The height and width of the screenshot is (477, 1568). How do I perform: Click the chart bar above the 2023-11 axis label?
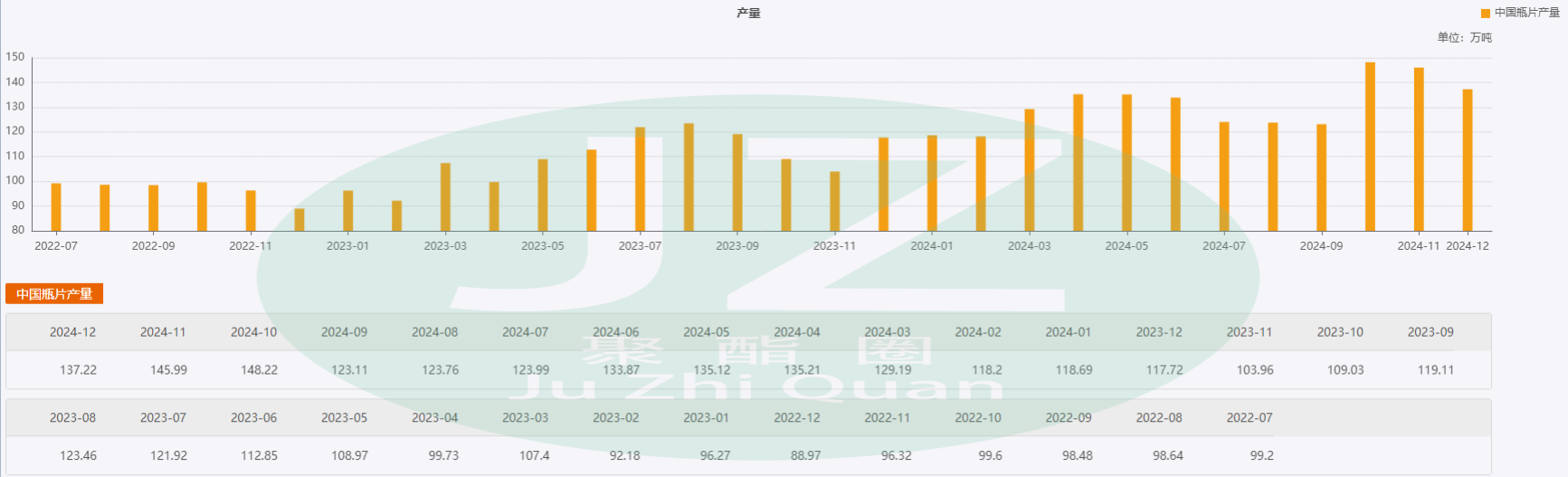point(834,201)
